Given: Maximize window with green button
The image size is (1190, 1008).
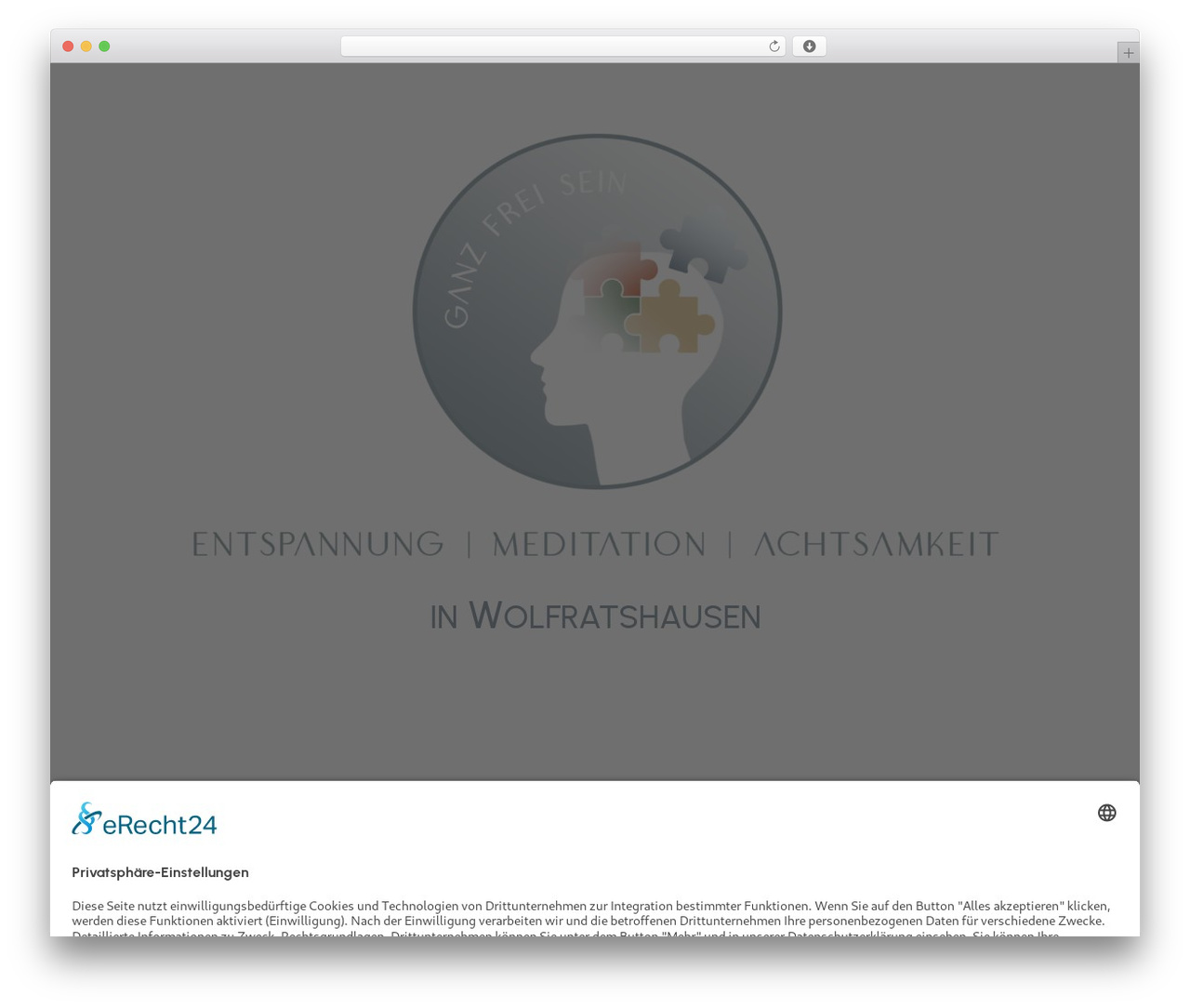Looking at the screenshot, I should [104, 46].
